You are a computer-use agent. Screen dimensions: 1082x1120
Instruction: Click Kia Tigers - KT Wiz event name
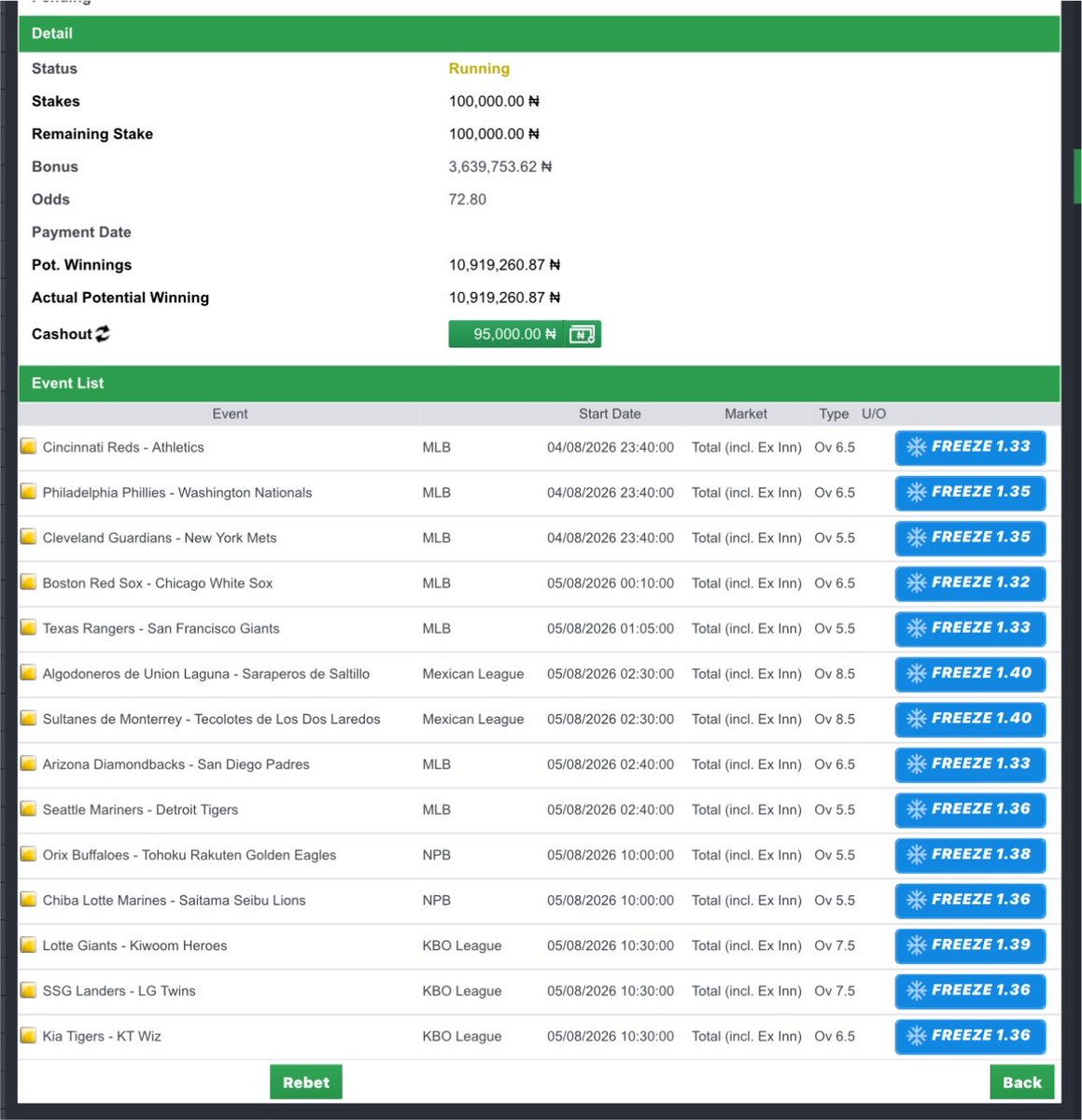pyautogui.click(x=102, y=1036)
